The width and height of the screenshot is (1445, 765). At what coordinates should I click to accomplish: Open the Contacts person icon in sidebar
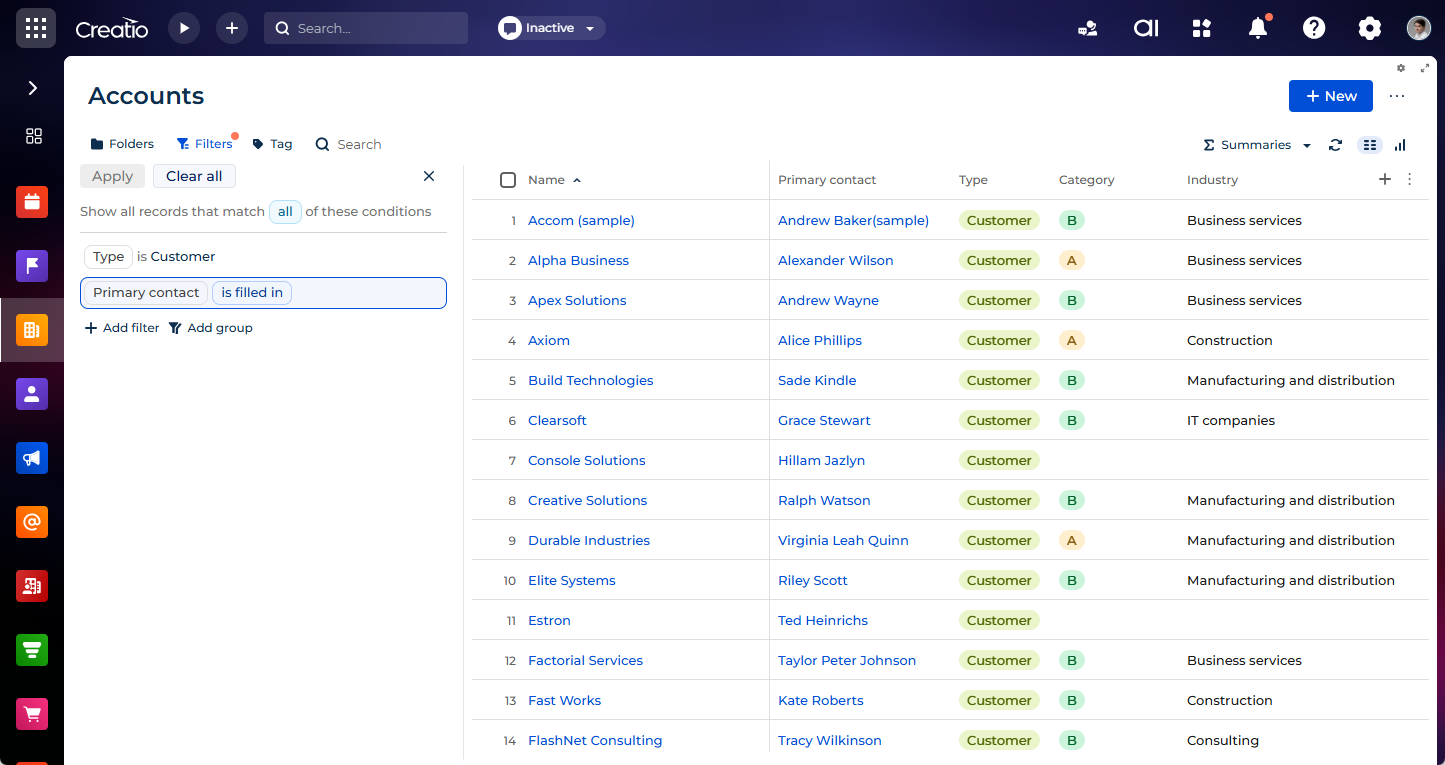coord(32,394)
